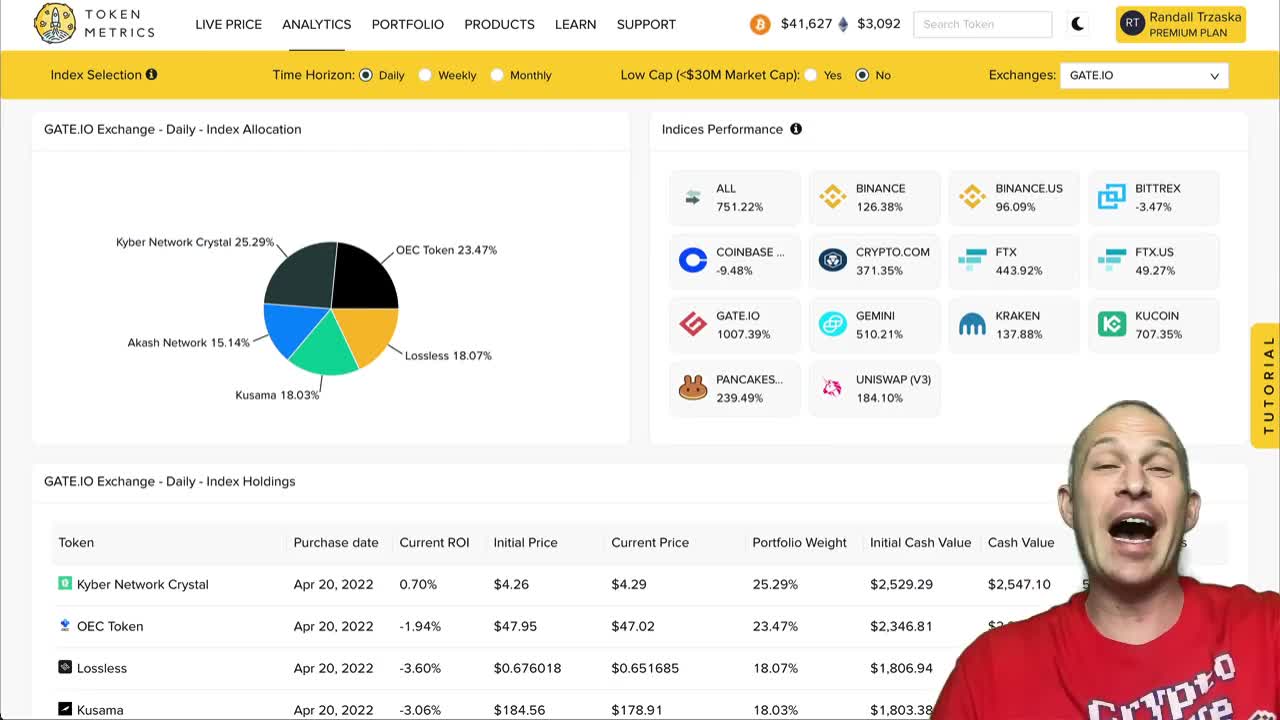Open SUPPORT menu
The width and height of the screenshot is (1280, 720).
pyautogui.click(x=646, y=24)
